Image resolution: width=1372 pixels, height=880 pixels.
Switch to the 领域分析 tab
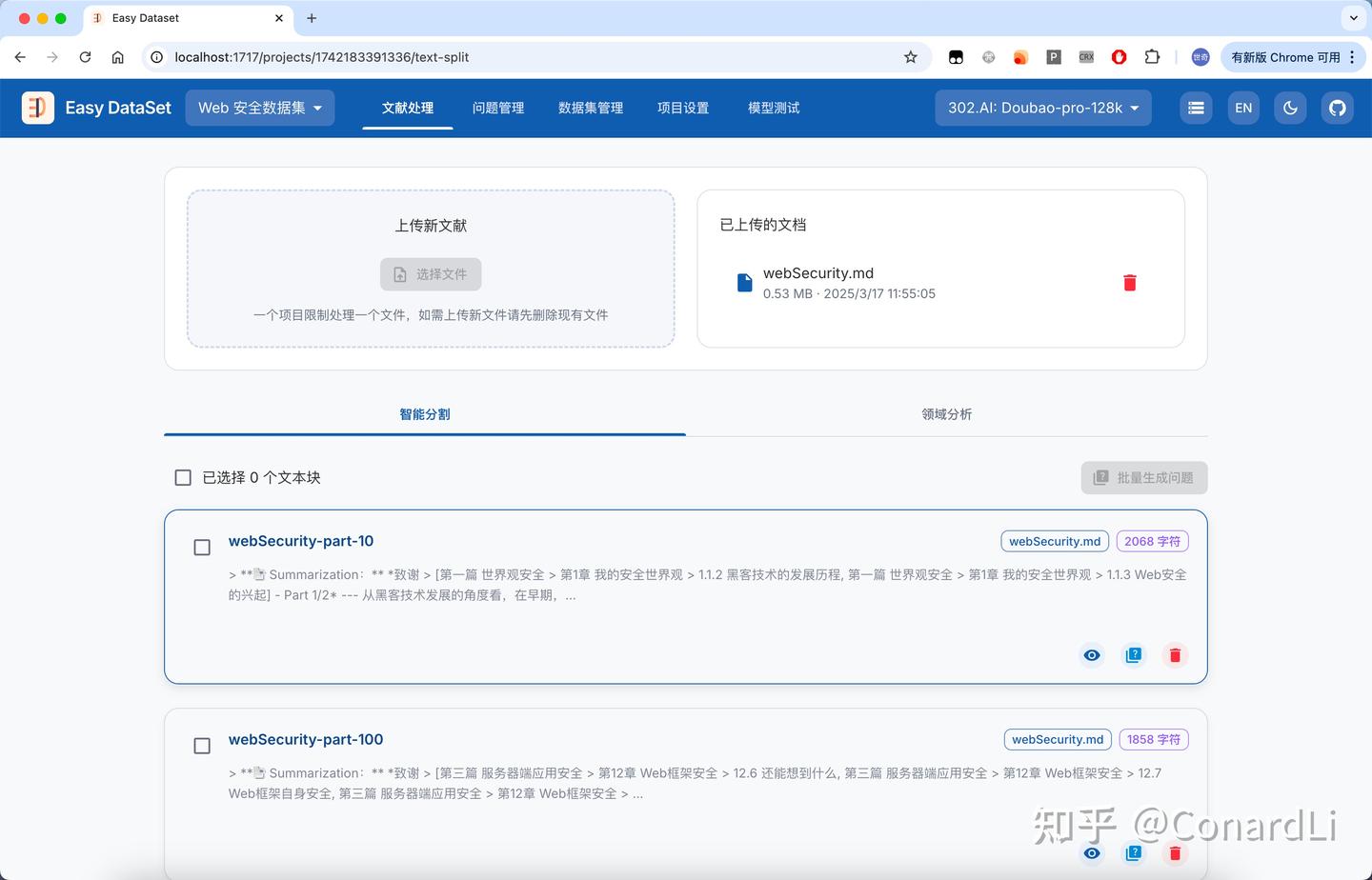click(946, 414)
